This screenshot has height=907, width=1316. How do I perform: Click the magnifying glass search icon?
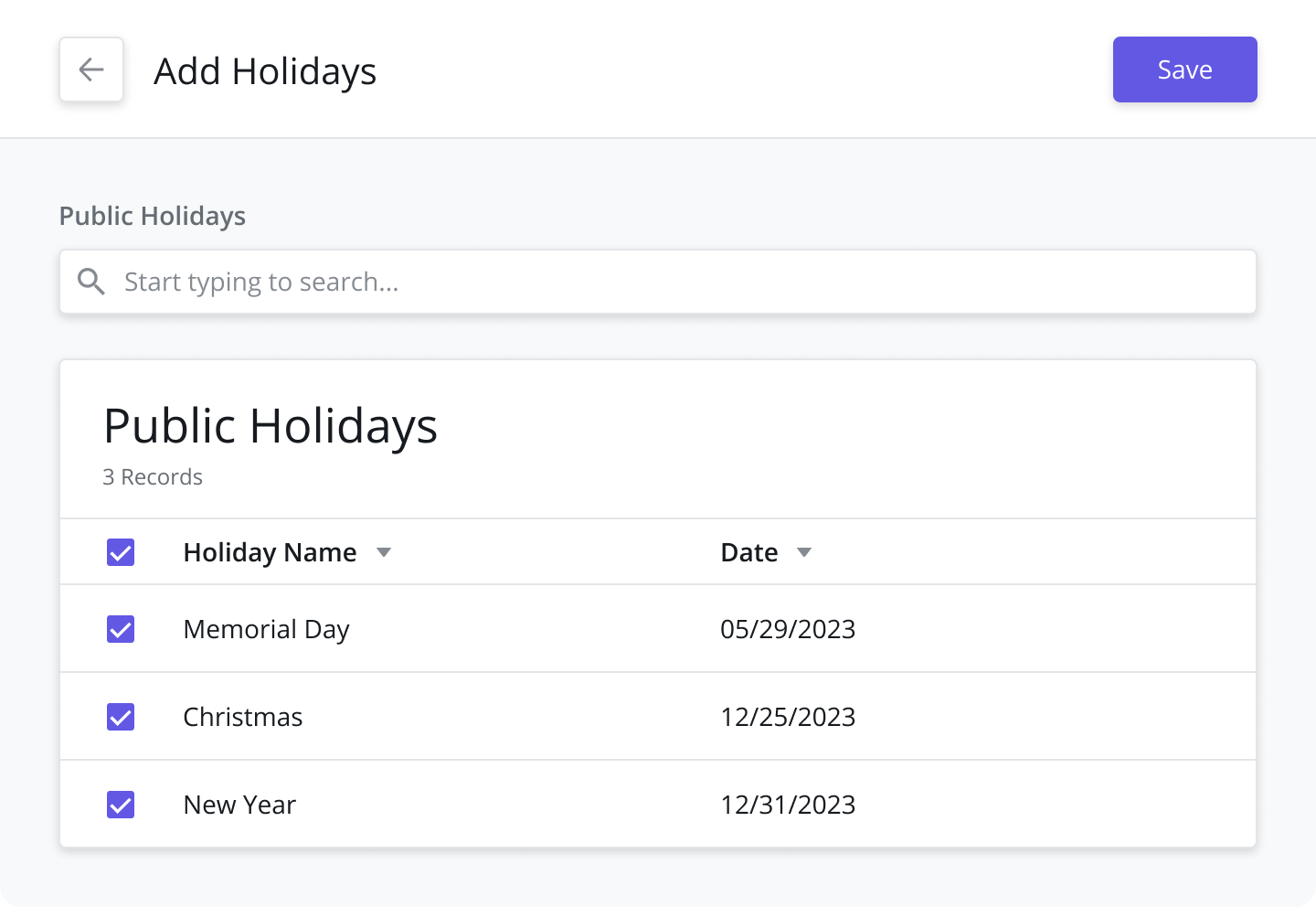coord(91,282)
